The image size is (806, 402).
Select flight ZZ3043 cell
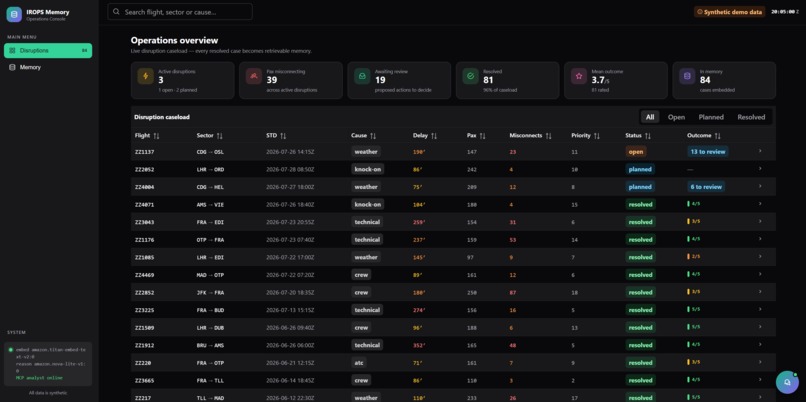(144, 222)
